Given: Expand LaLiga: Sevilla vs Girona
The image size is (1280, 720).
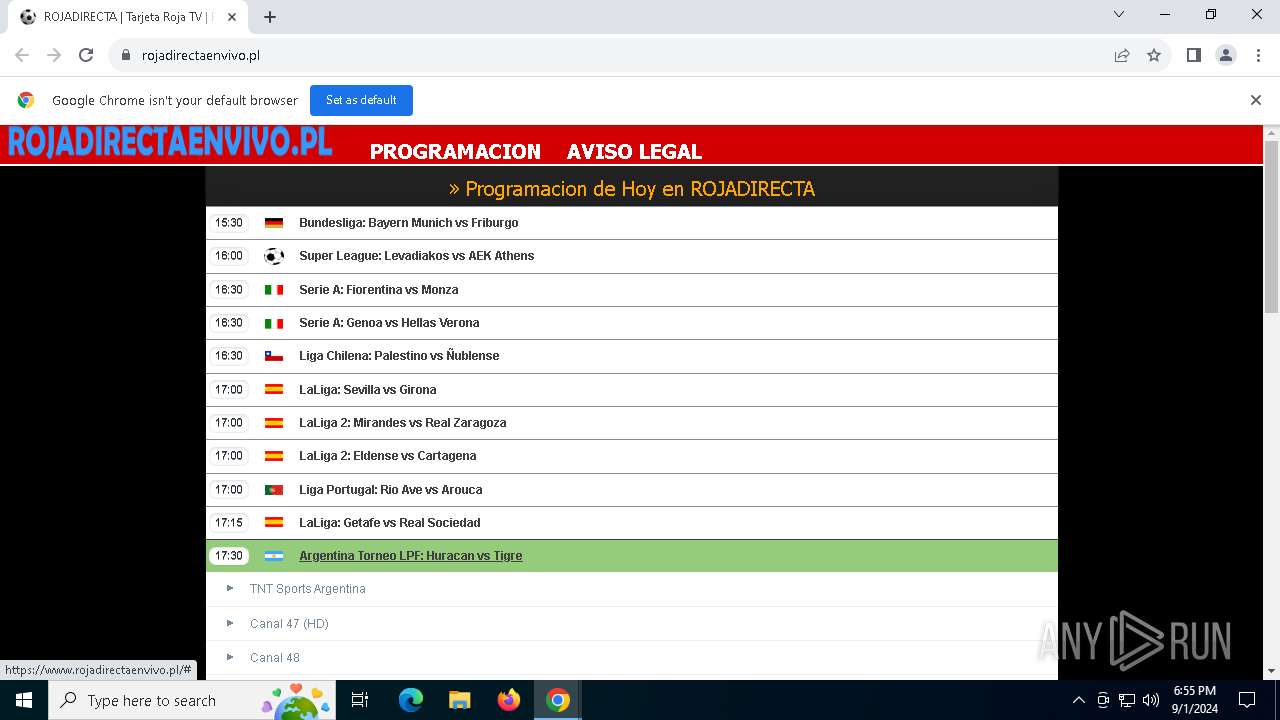Looking at the screenshot, I should tap(367, 390).
